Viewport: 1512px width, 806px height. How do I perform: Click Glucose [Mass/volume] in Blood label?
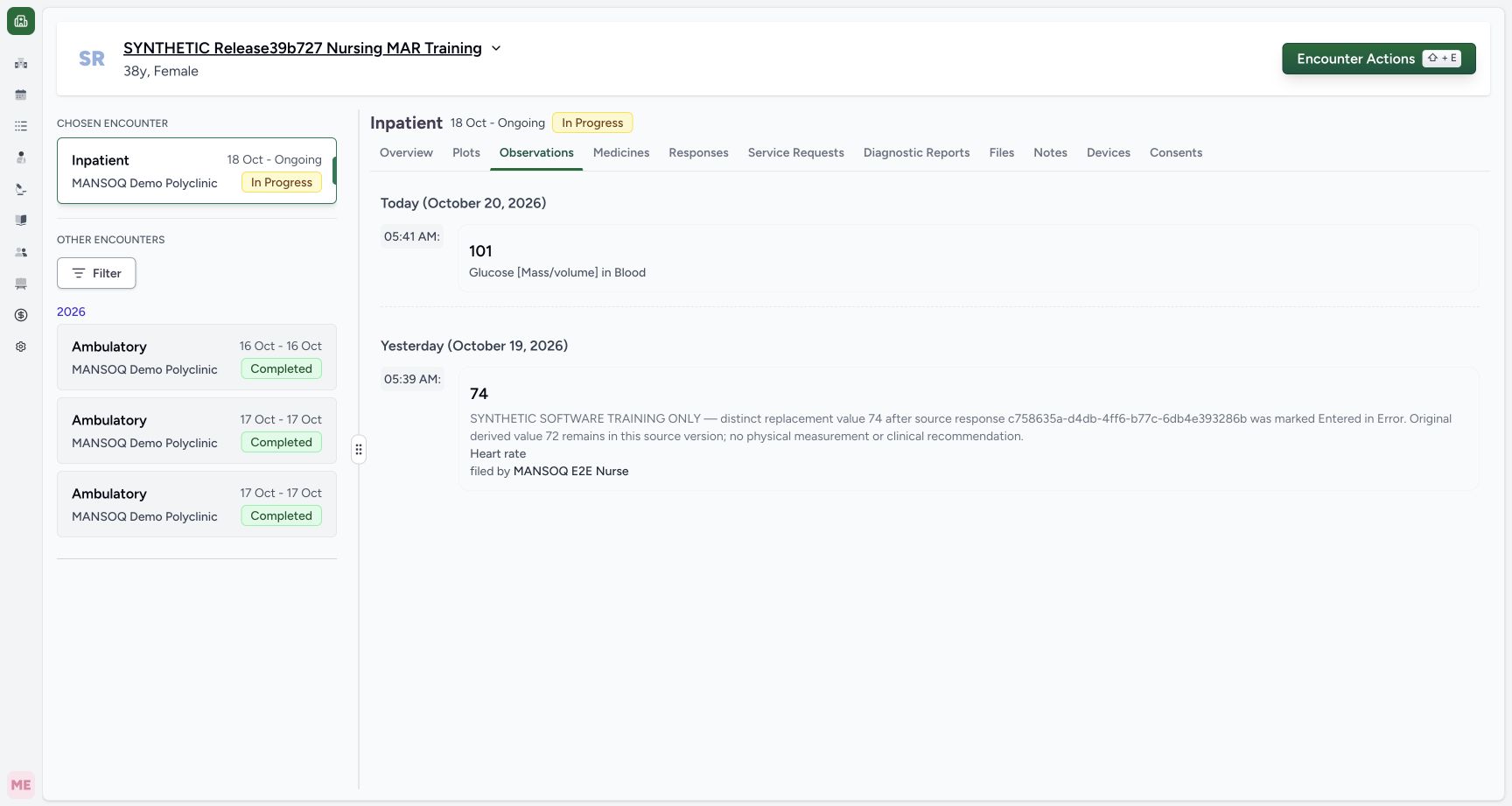tap(557, 272)
